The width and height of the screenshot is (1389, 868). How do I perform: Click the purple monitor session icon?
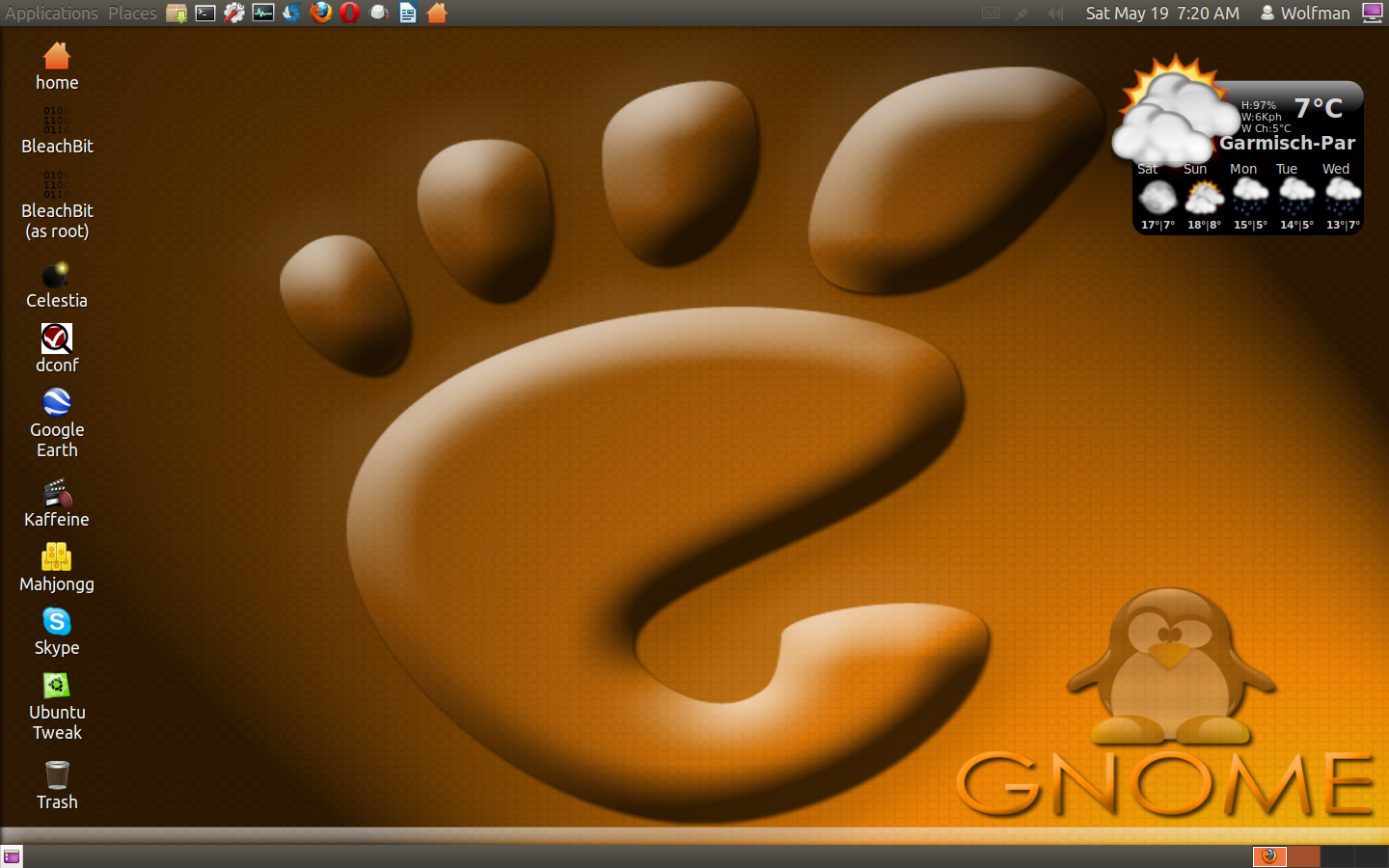point(1373,13)
